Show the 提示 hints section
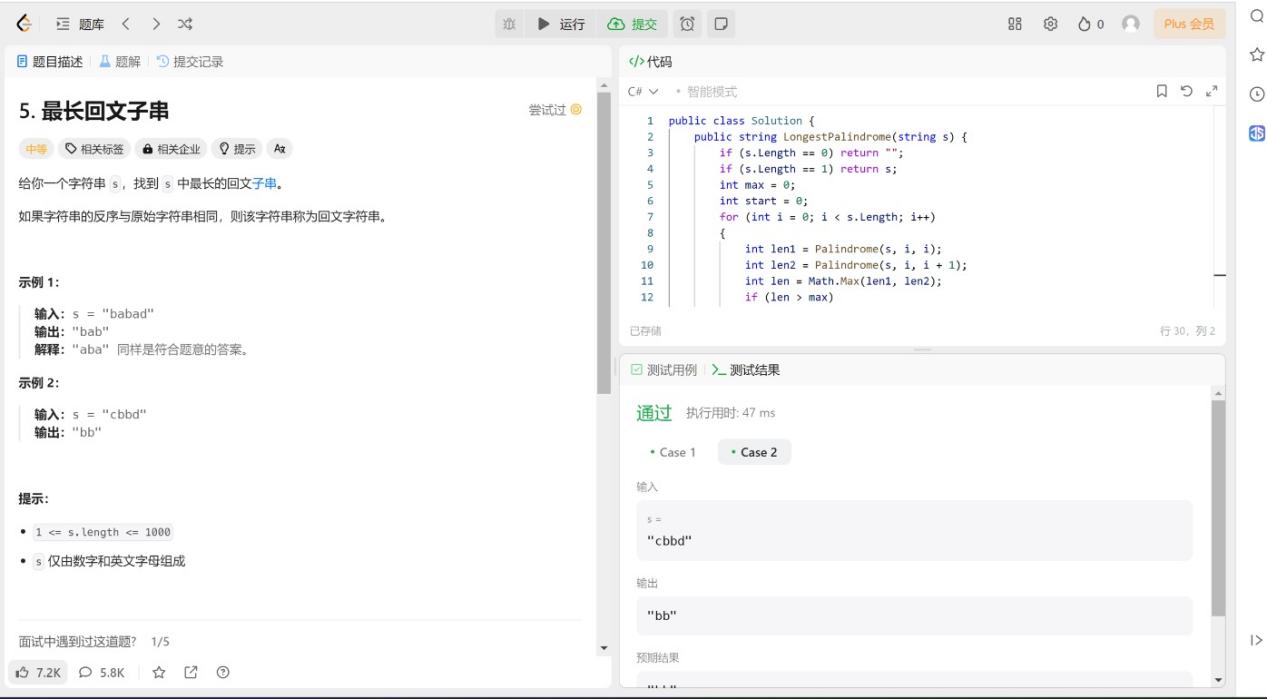 (237, 149)
